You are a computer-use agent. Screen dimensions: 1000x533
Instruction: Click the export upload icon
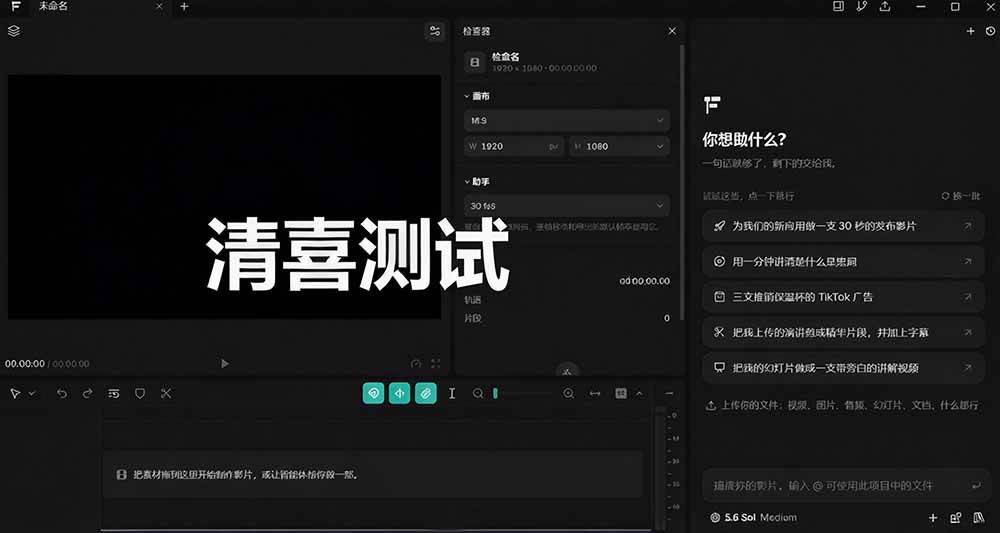point(885,6)
